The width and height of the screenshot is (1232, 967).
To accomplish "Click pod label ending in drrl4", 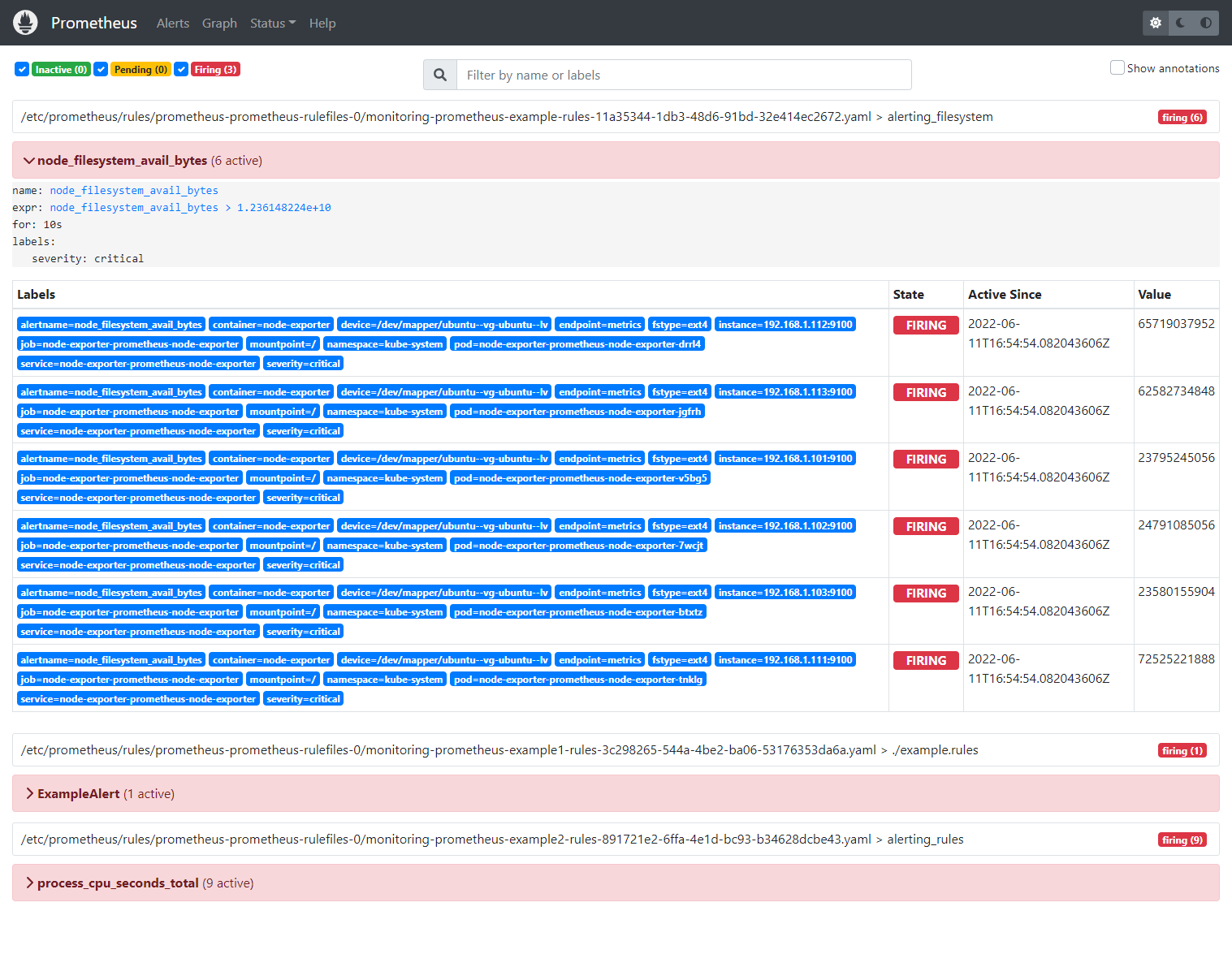I will pos(577,343).
